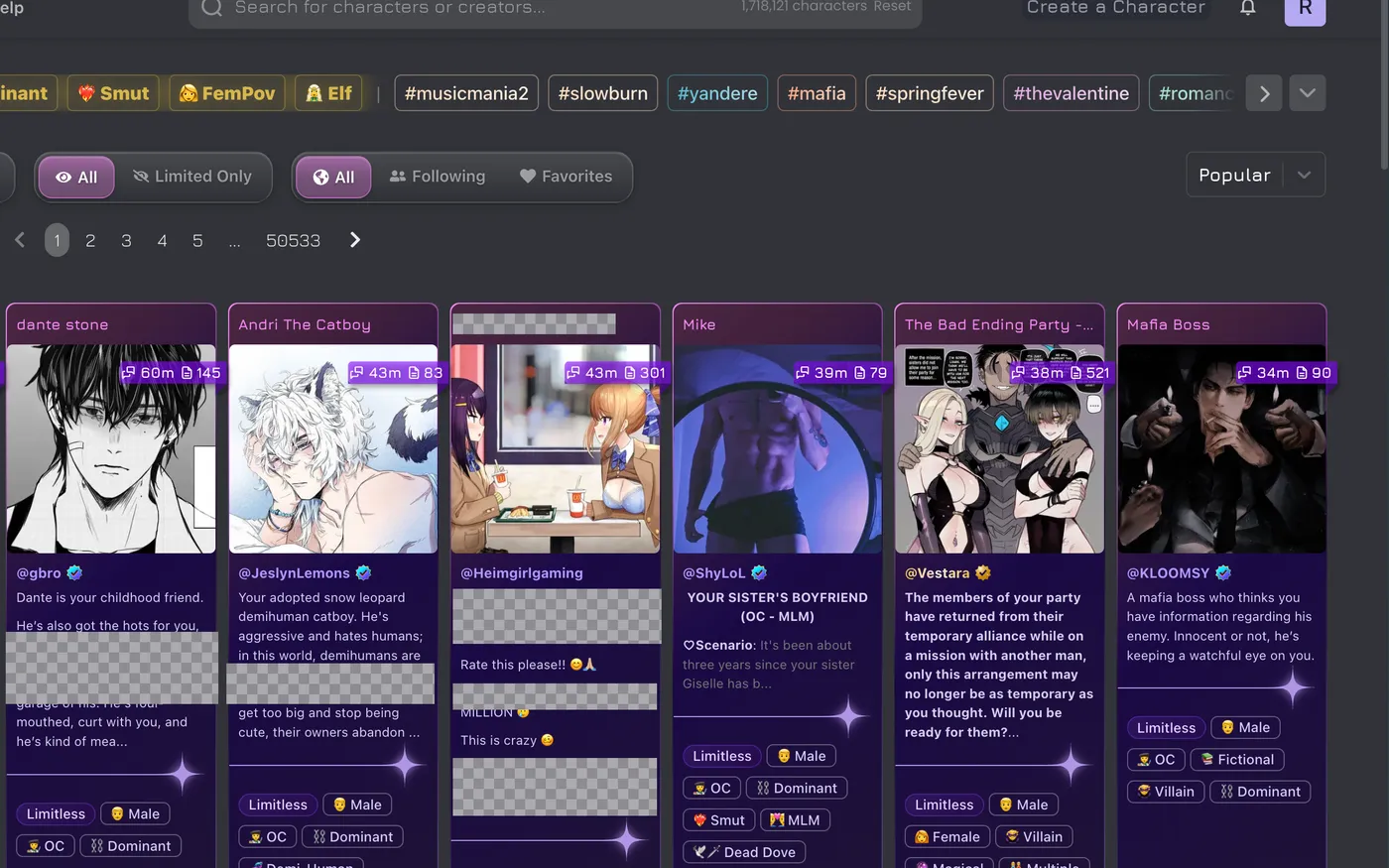Click verified badge next to @JeslynLemons
The width and height of the screenshot is (1389, 868).
(363, 572)
